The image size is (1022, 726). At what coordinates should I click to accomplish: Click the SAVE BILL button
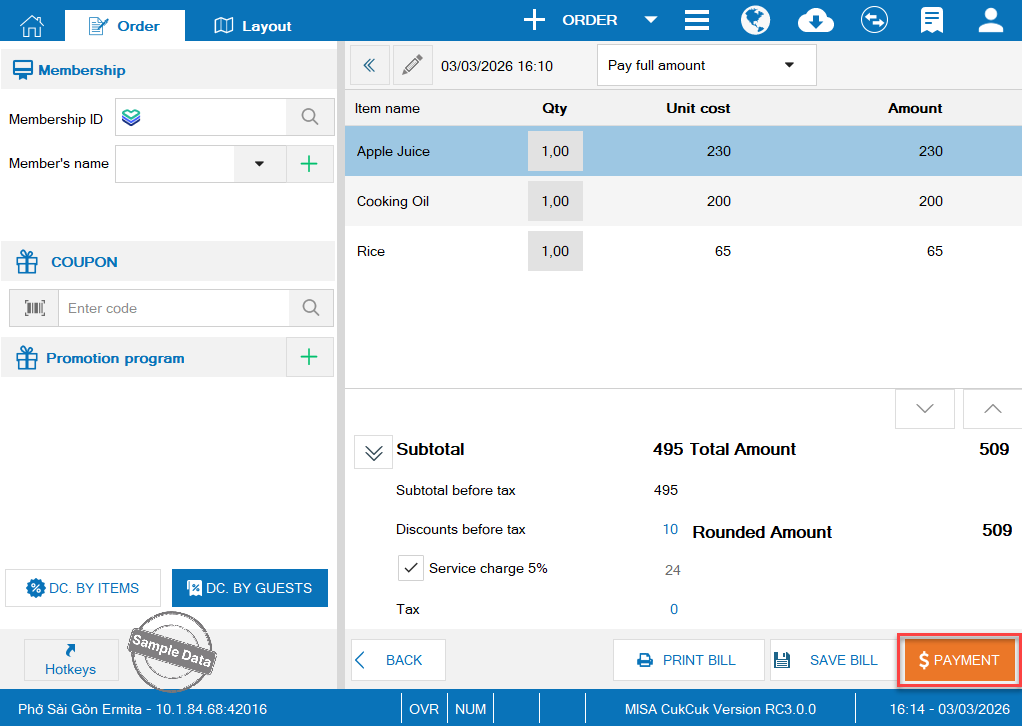(831, 660)
